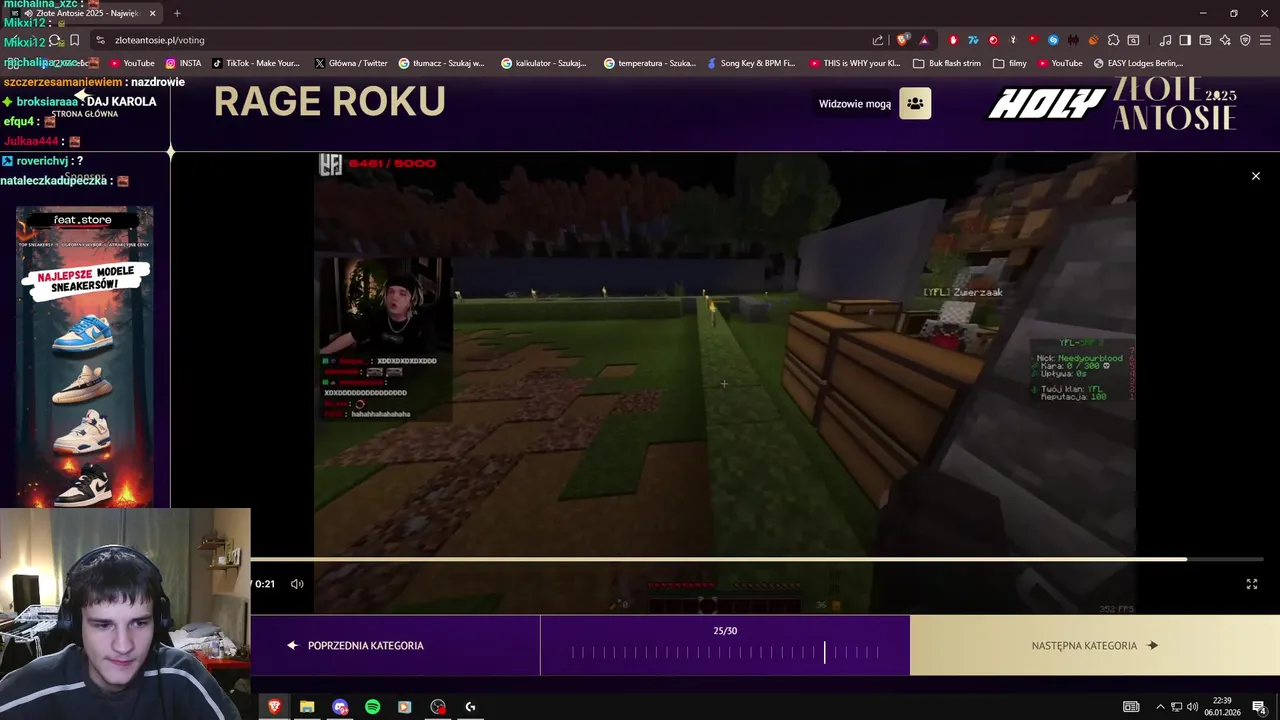Expand the filmy bookmark folder

(1010, 63)
